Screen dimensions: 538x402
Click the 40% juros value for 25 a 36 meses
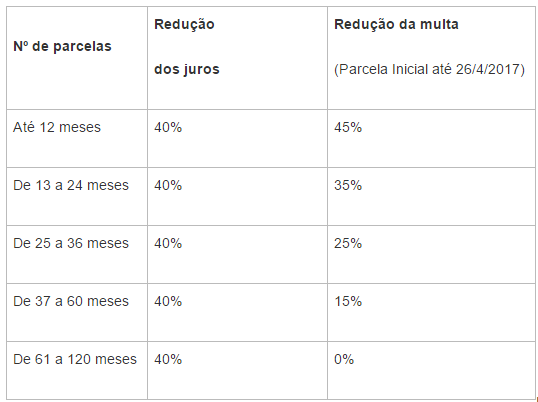[168, 243]
